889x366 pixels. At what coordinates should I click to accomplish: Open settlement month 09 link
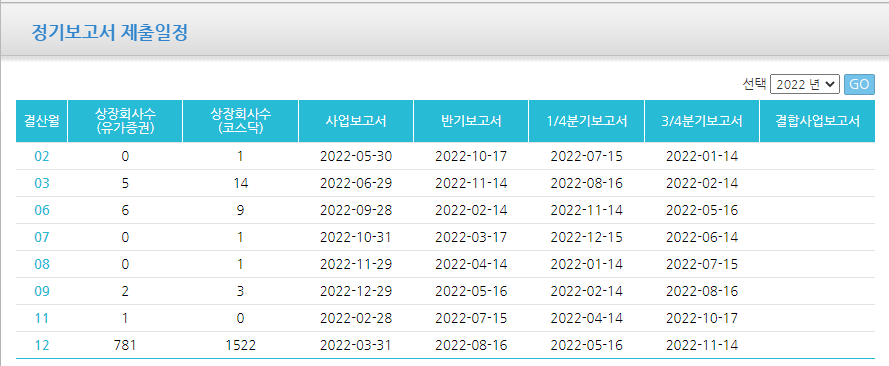point(42,291)
